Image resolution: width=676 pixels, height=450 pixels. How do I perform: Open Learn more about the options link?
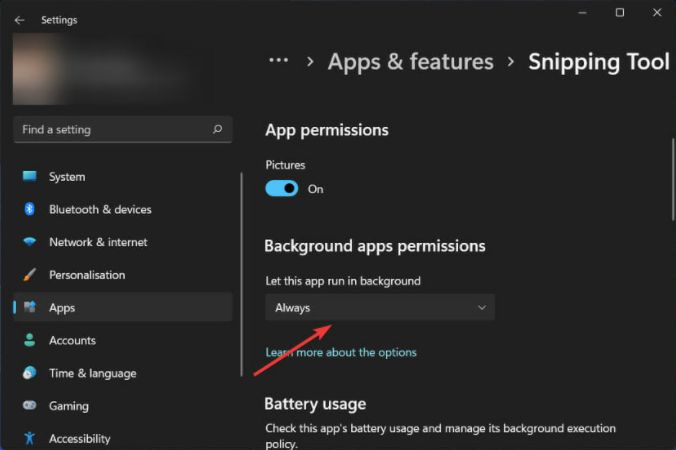pyautogui.click(x=341, y=353)
